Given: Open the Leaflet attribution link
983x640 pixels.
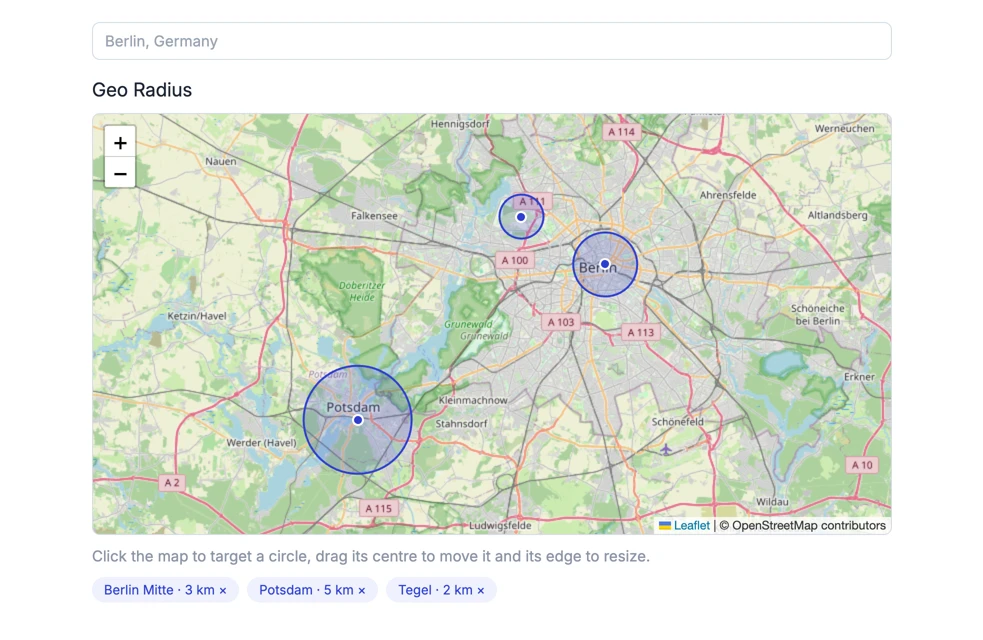Looking at the screenshot, I should click(691, 525).
